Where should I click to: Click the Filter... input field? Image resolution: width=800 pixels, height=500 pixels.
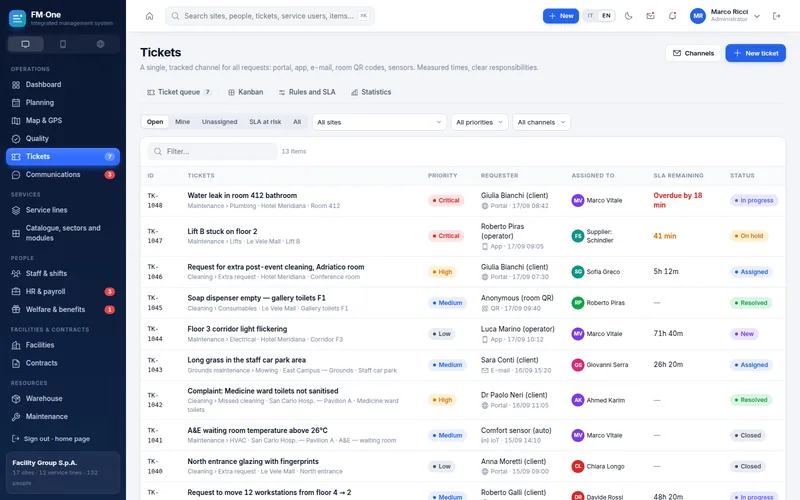(x=212, y=152)
